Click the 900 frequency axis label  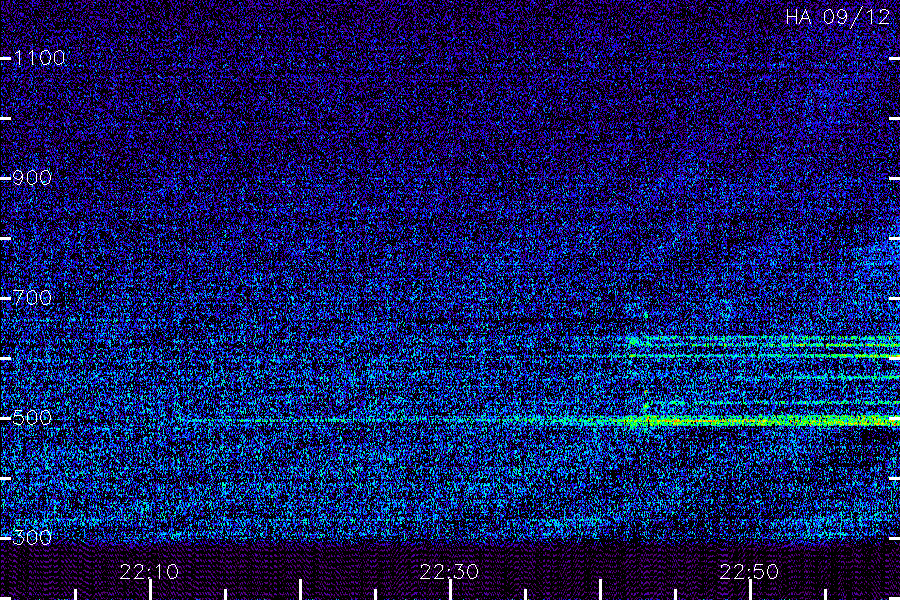[x=32, y=178]
